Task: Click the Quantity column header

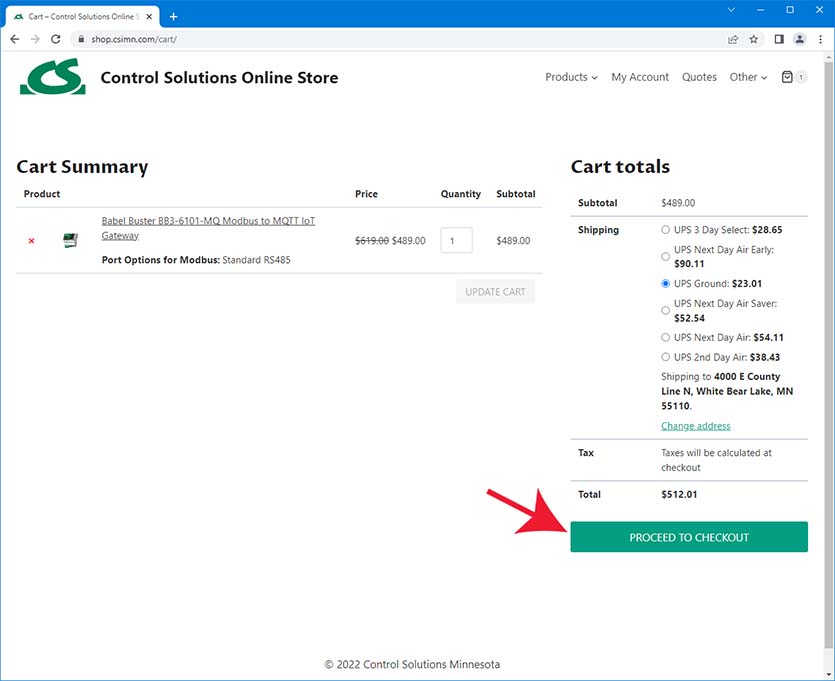Action: point(461,194)
